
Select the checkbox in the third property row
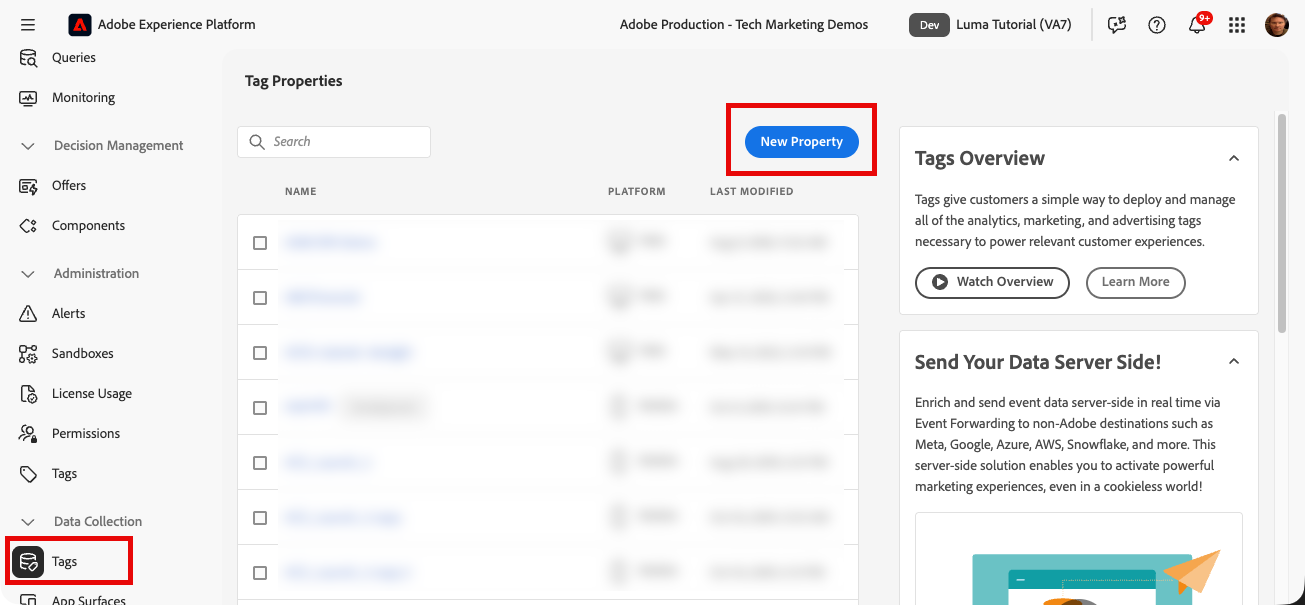(260, 353)
